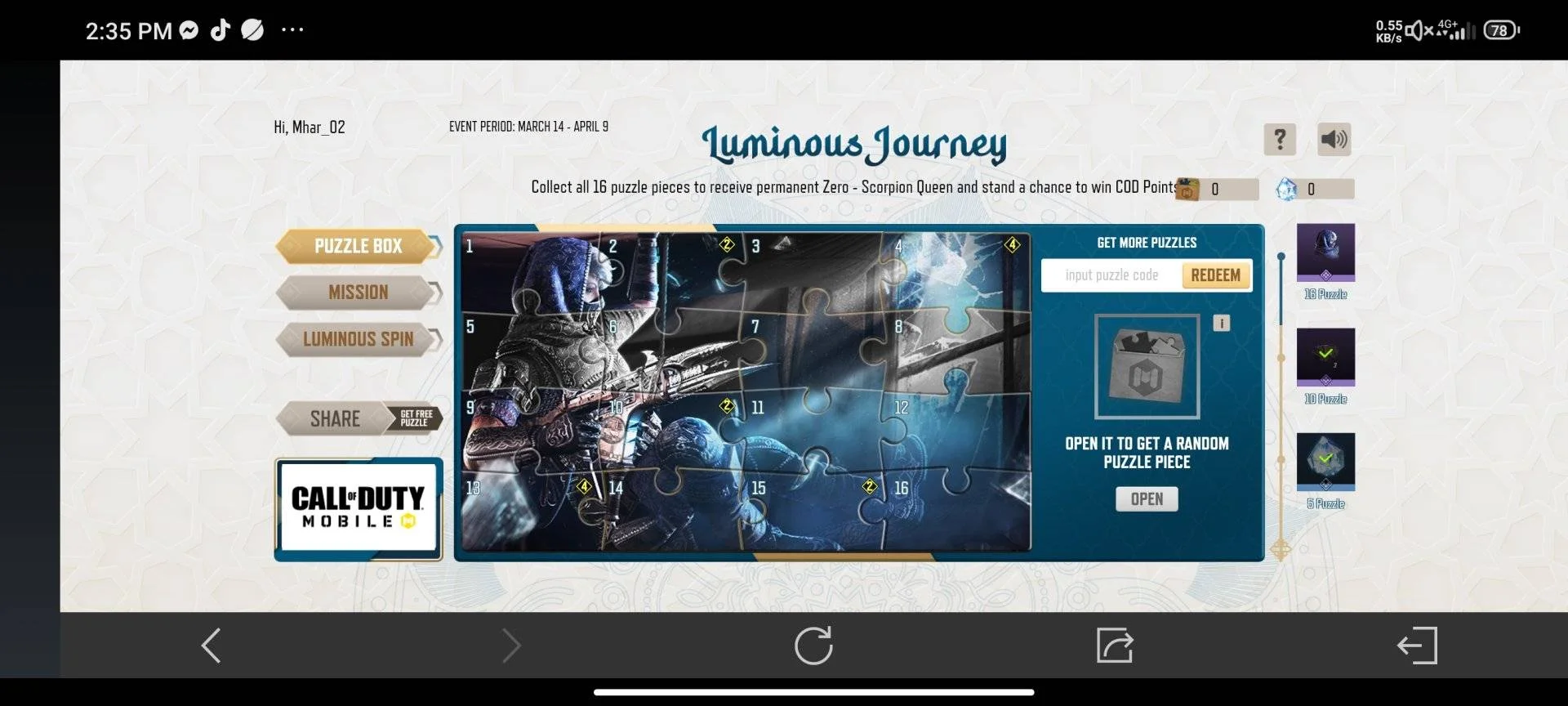
Task: Click puzzle piece number 1
Action: [532, 274]
